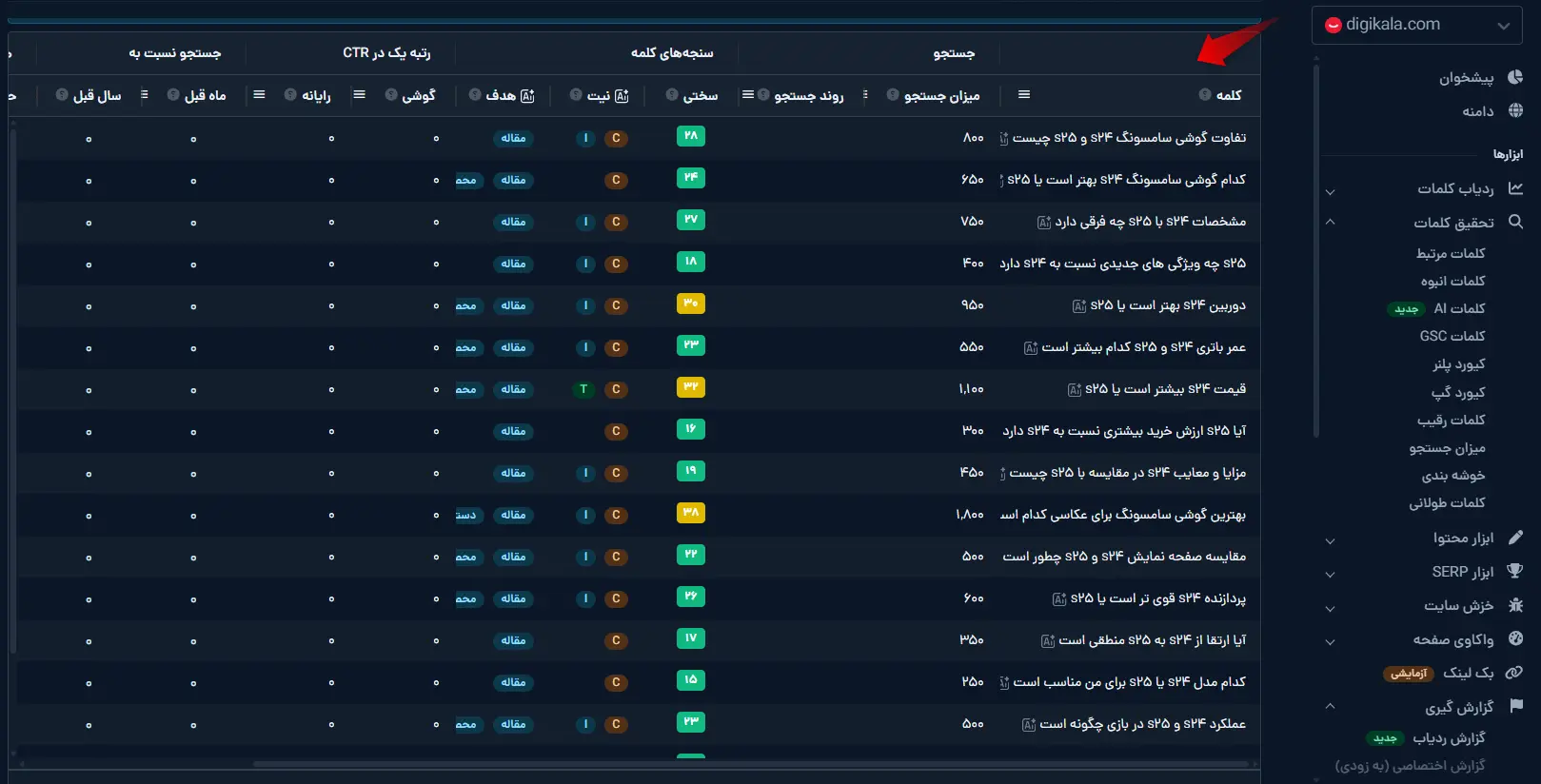
Task: Click the pencil icon for ابزار محتوا
Action: (1515, 538)
